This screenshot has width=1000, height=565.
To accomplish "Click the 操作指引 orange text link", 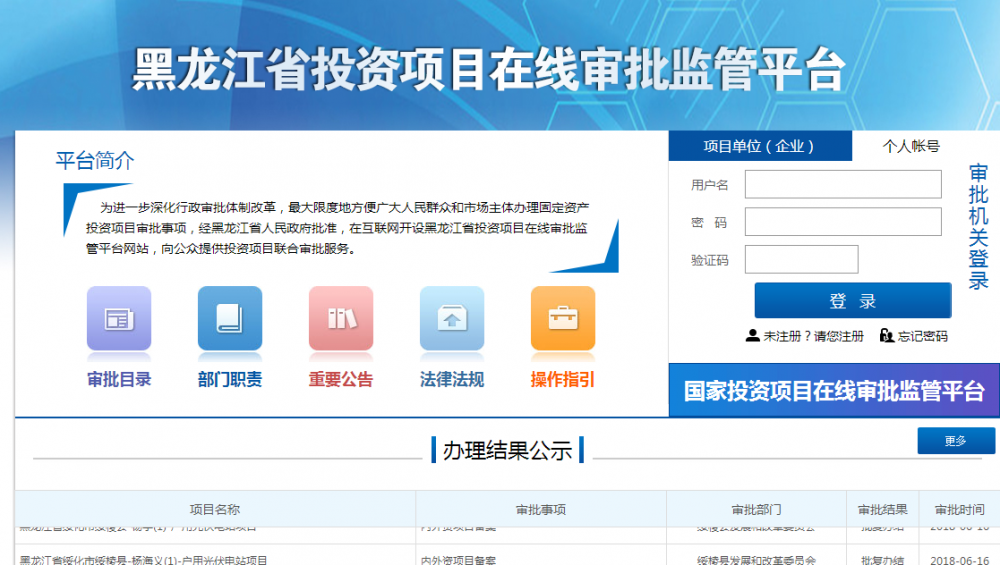I will tap(562, 379).
